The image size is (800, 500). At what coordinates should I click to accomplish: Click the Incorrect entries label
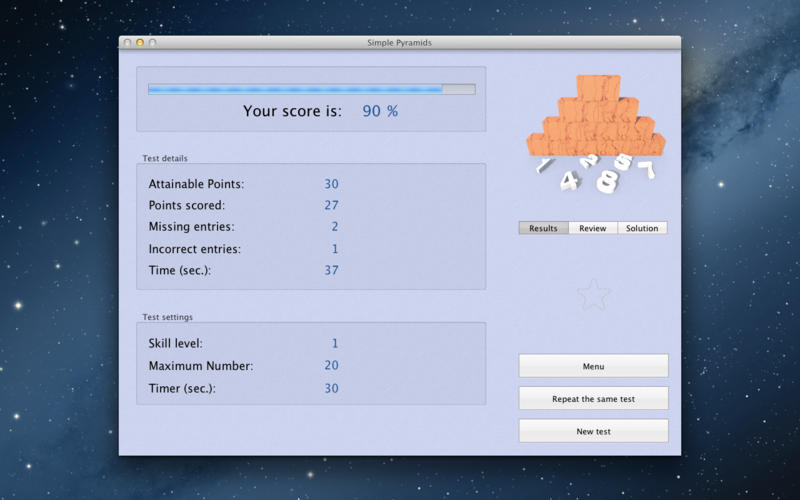(x=194, y=249)
